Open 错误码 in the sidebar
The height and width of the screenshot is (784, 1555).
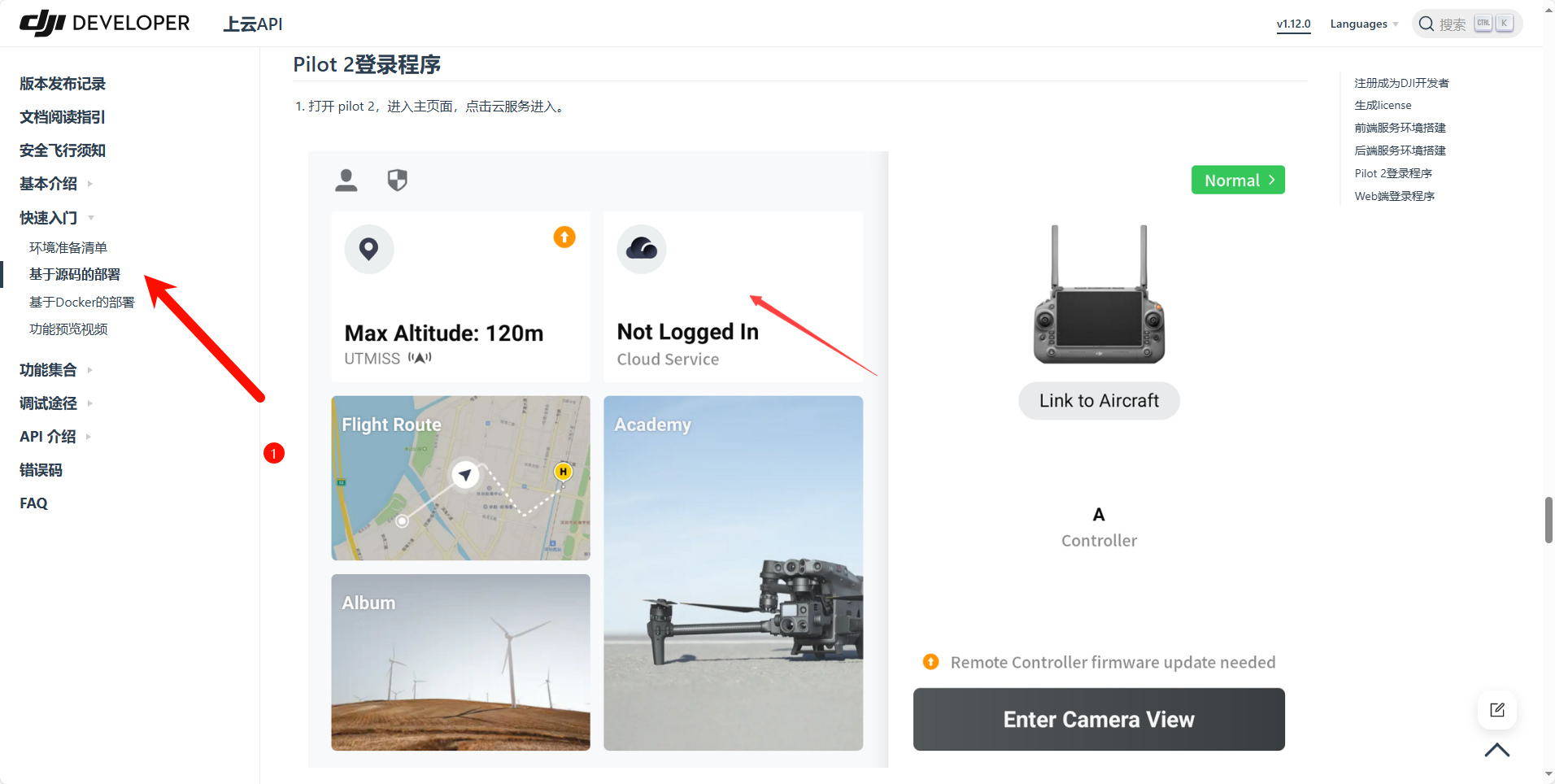(41, 470)
